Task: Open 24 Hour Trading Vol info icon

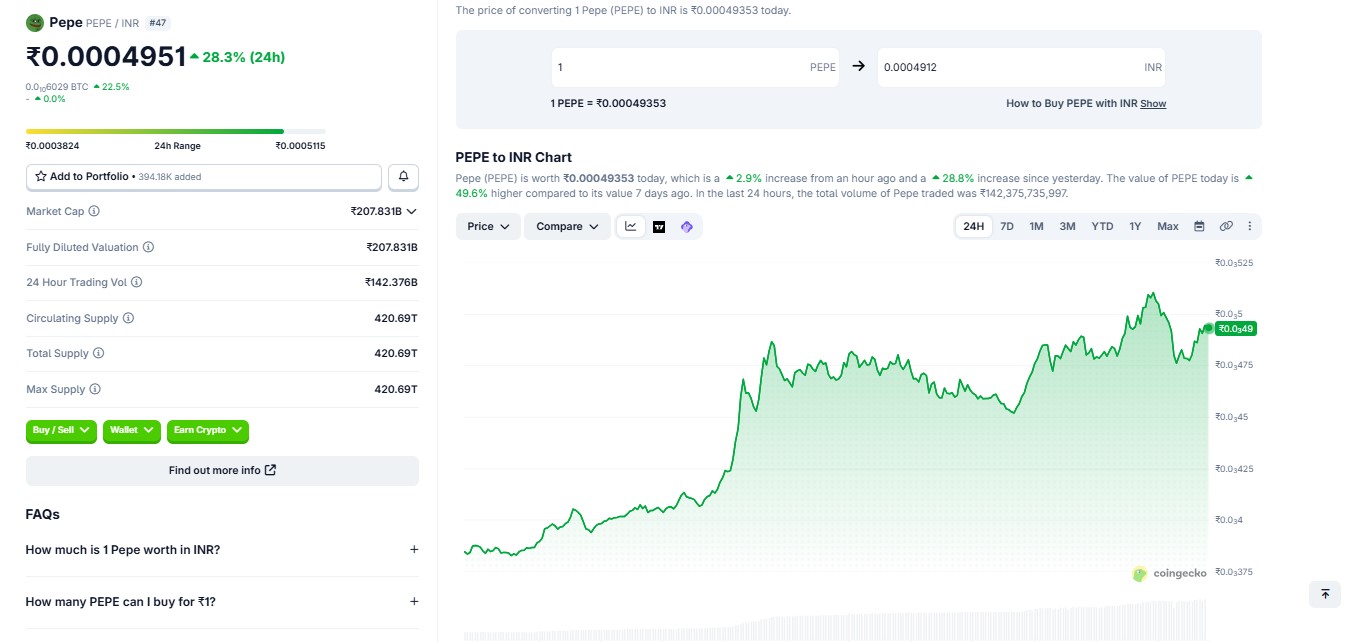Action: tap(136, 282)
